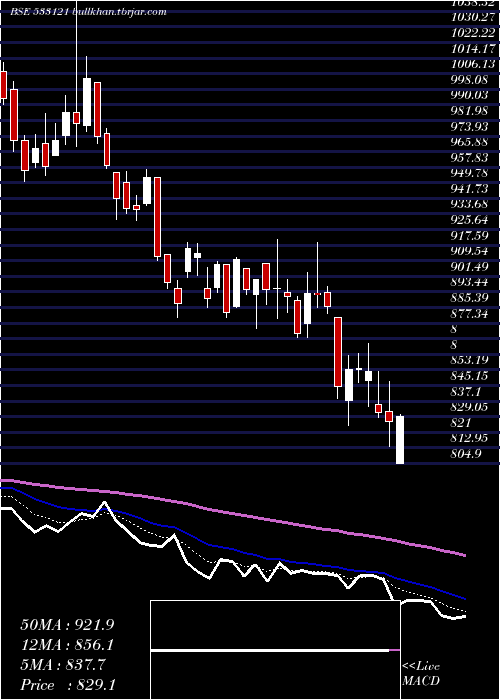The height and width of the screenshot is (700, 500).
Task: Select the 812.95 price level
Action: (x=471, y=439)
